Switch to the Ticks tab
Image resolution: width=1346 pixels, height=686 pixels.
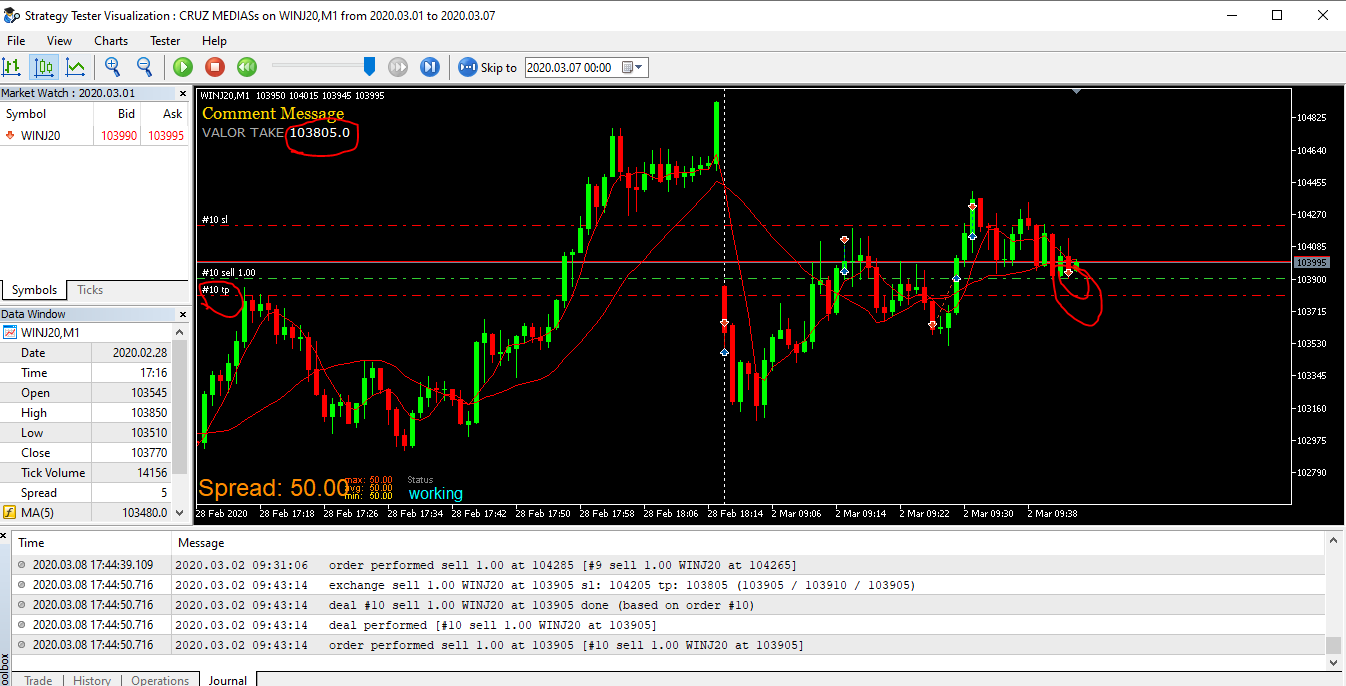click(90, 290)
